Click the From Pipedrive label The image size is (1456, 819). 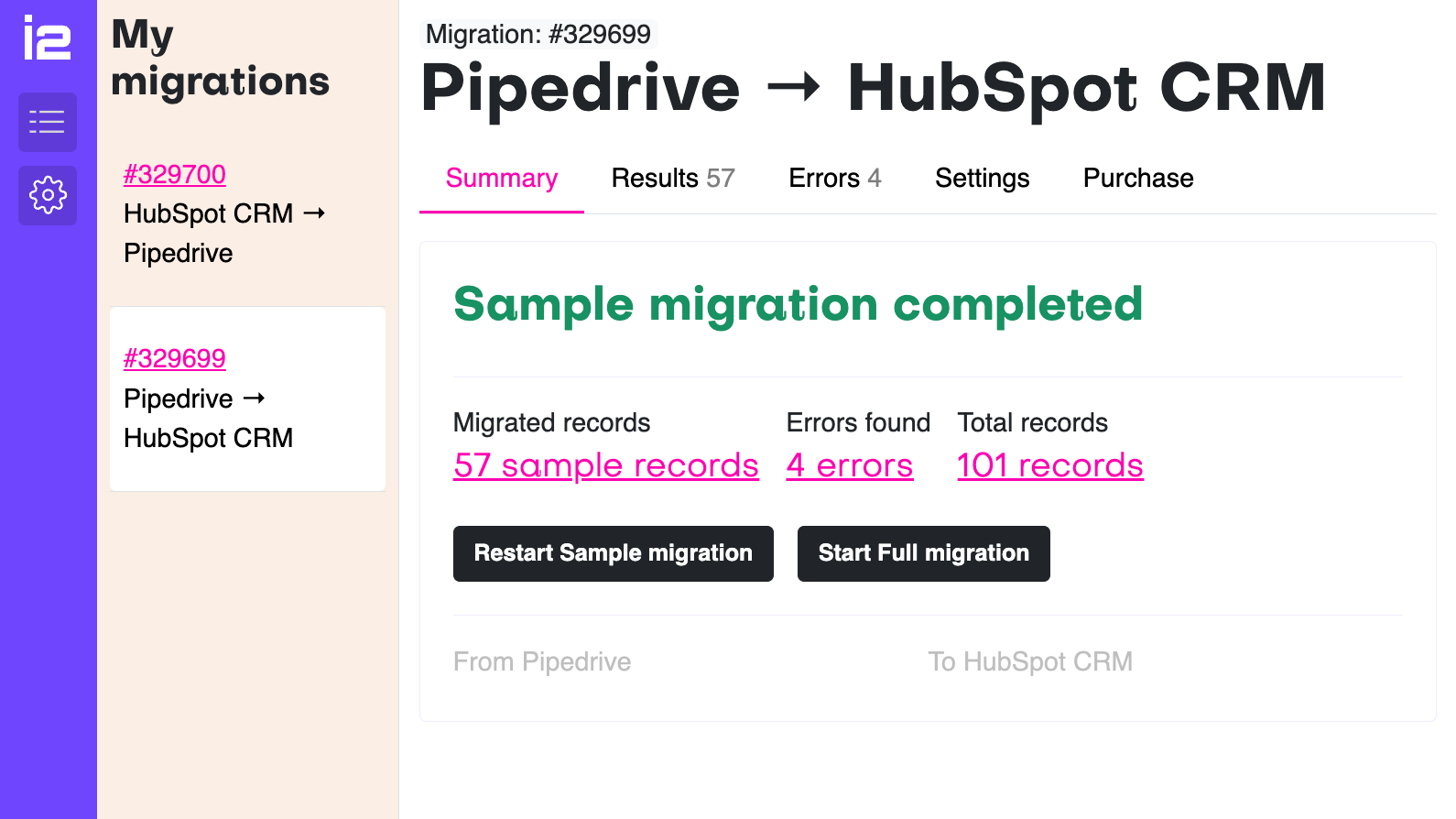542,661
